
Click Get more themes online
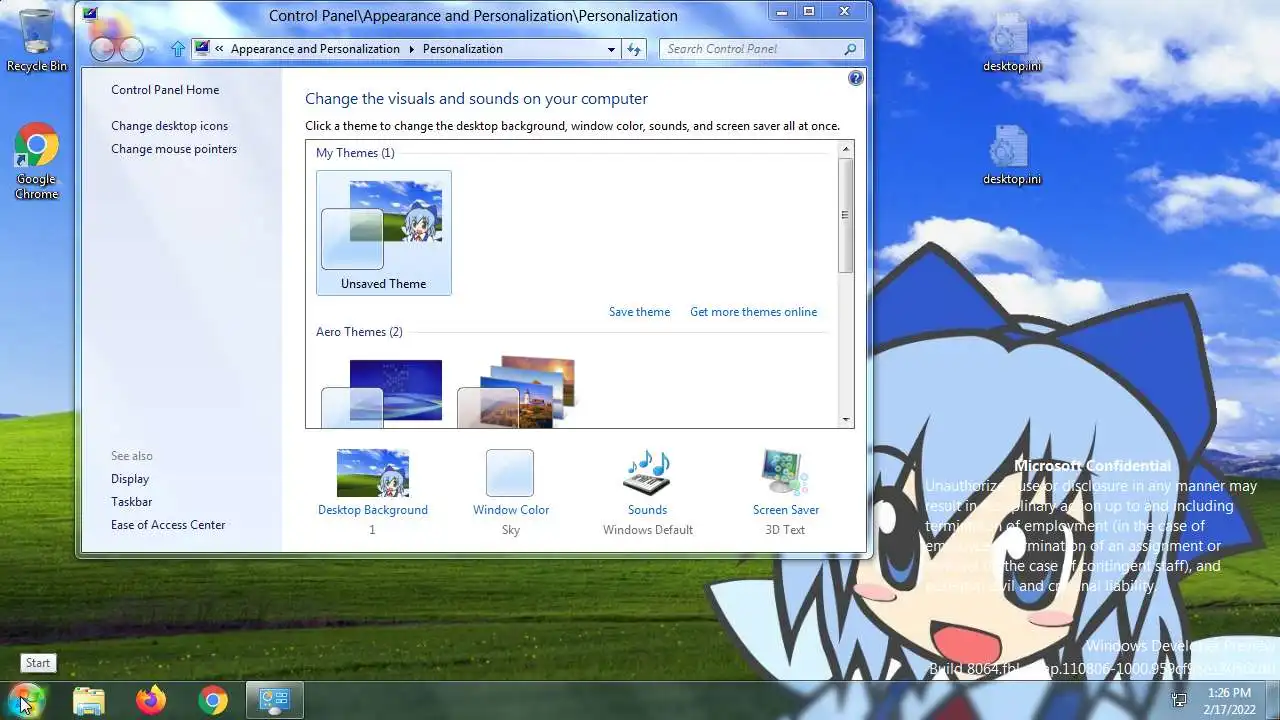753,311
